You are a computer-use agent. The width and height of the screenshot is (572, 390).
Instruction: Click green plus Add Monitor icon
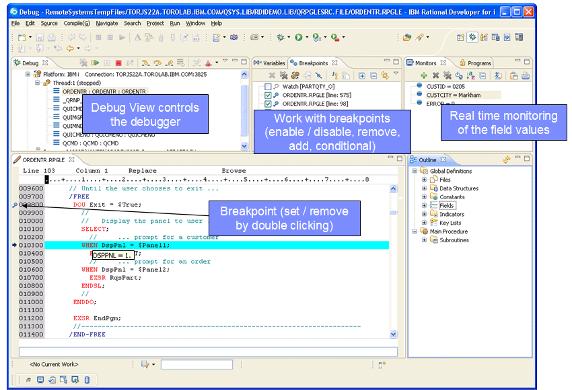coord(424,76)
